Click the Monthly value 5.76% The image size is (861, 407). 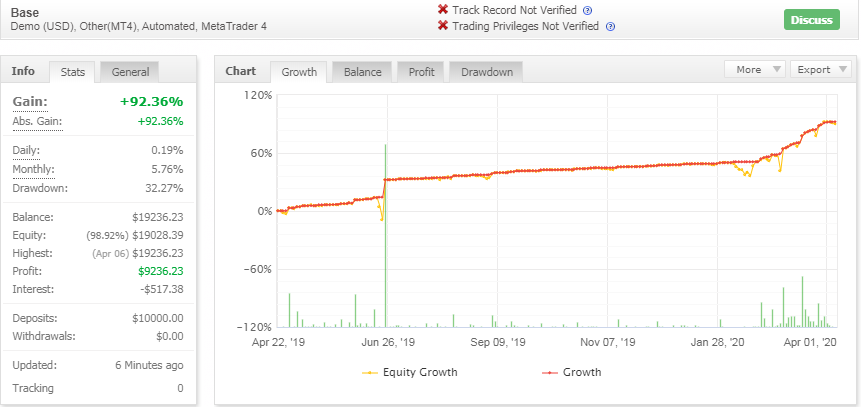tap(167, 169)
